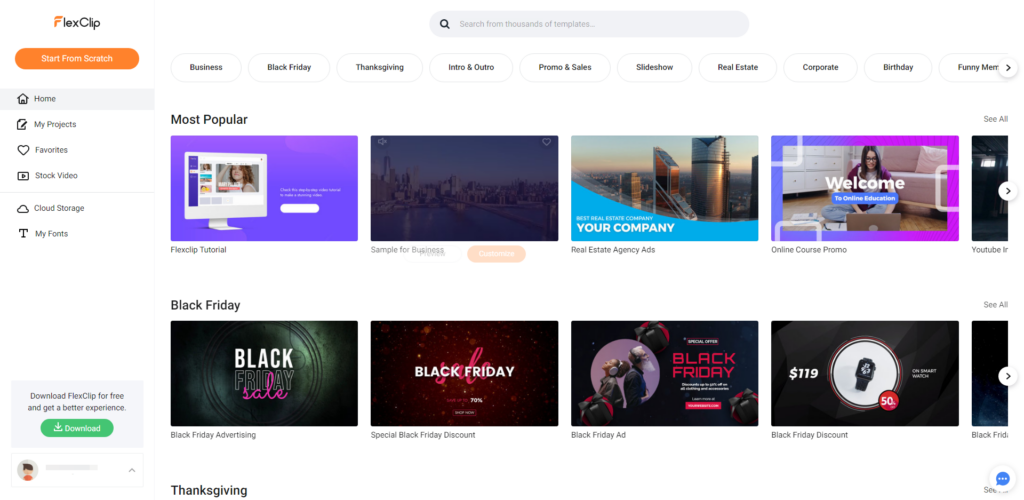Click the Thanksgiving section heading

[209, 490]
